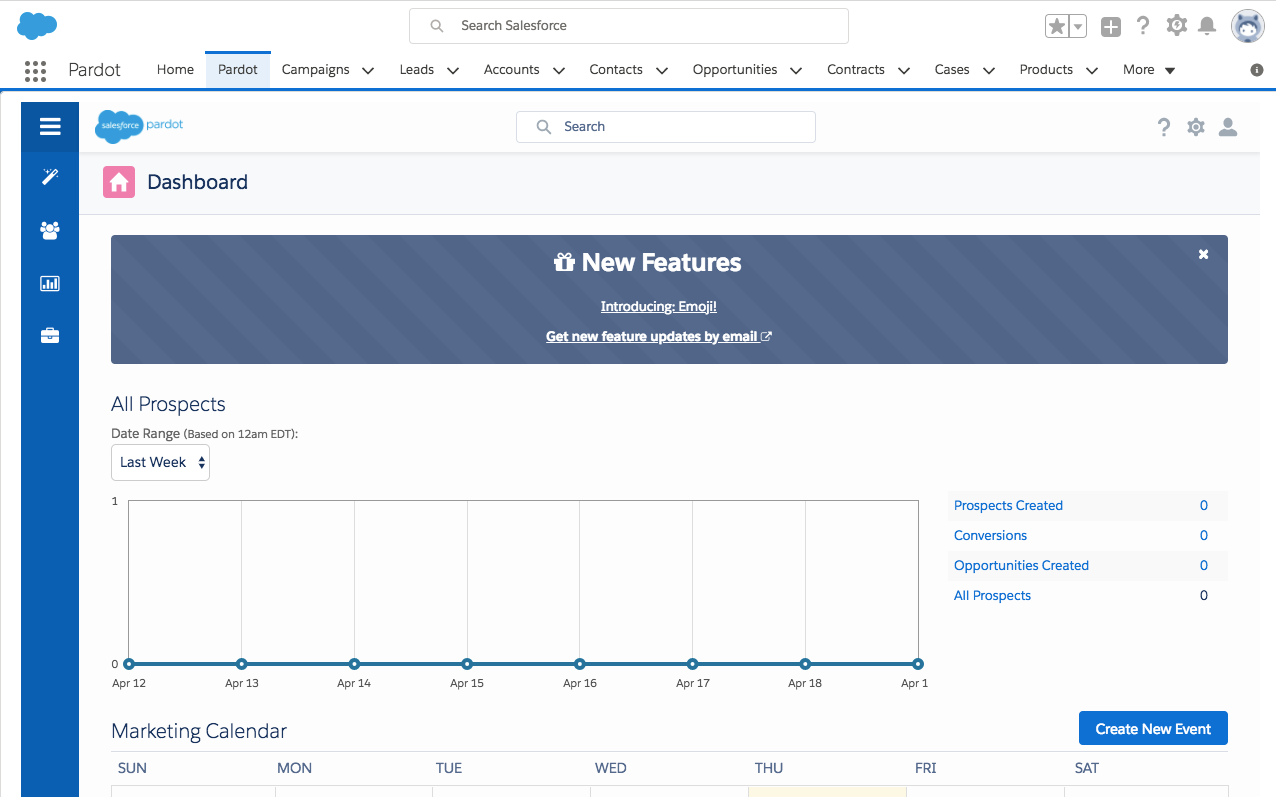Open Salesforce Setup gear icon
The image size is (1276, 797).
(x=1176, y=26)
